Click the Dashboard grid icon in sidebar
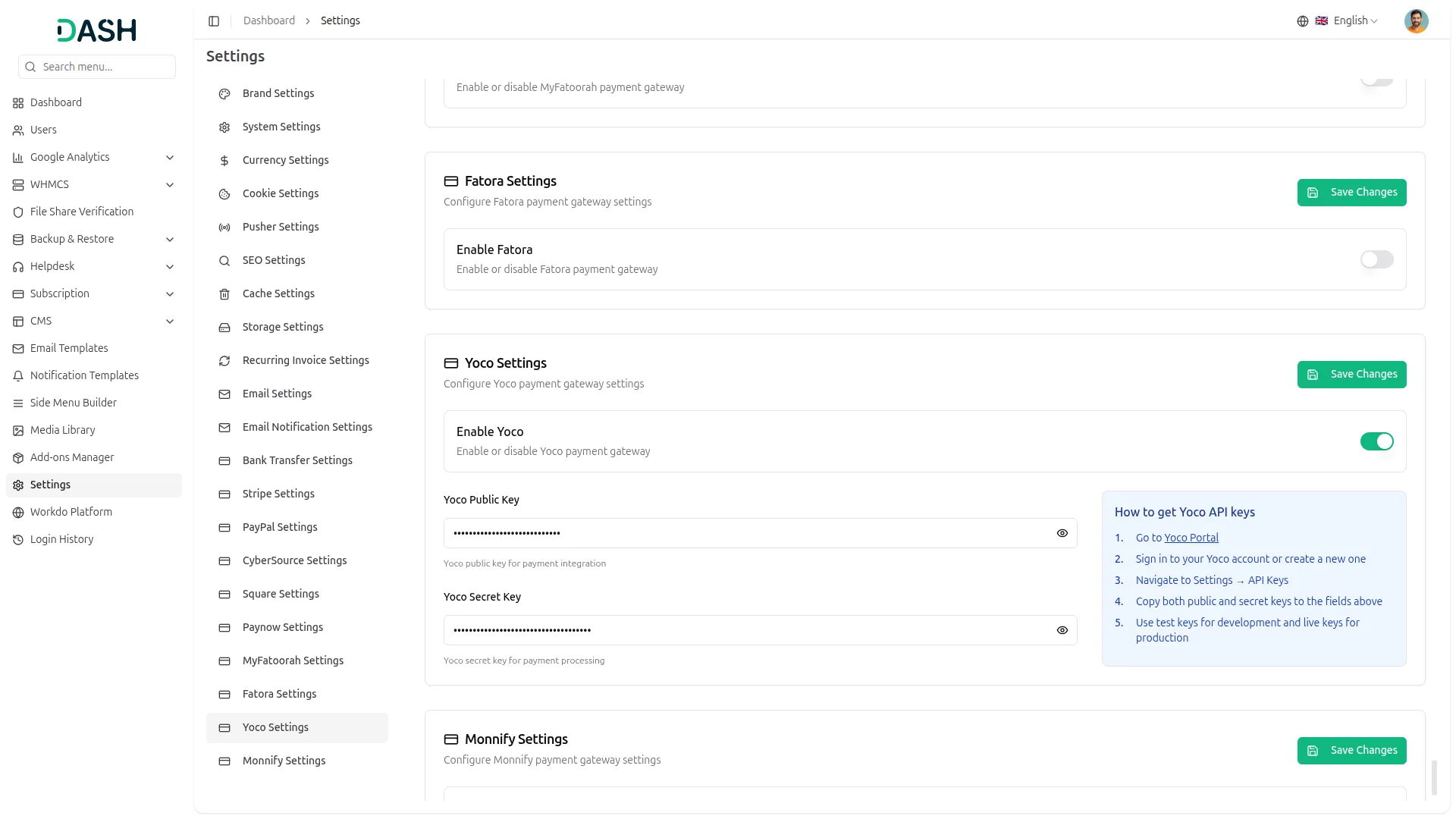The height and width of the screenshot is (819, 1456). click(x=18, y=103)
